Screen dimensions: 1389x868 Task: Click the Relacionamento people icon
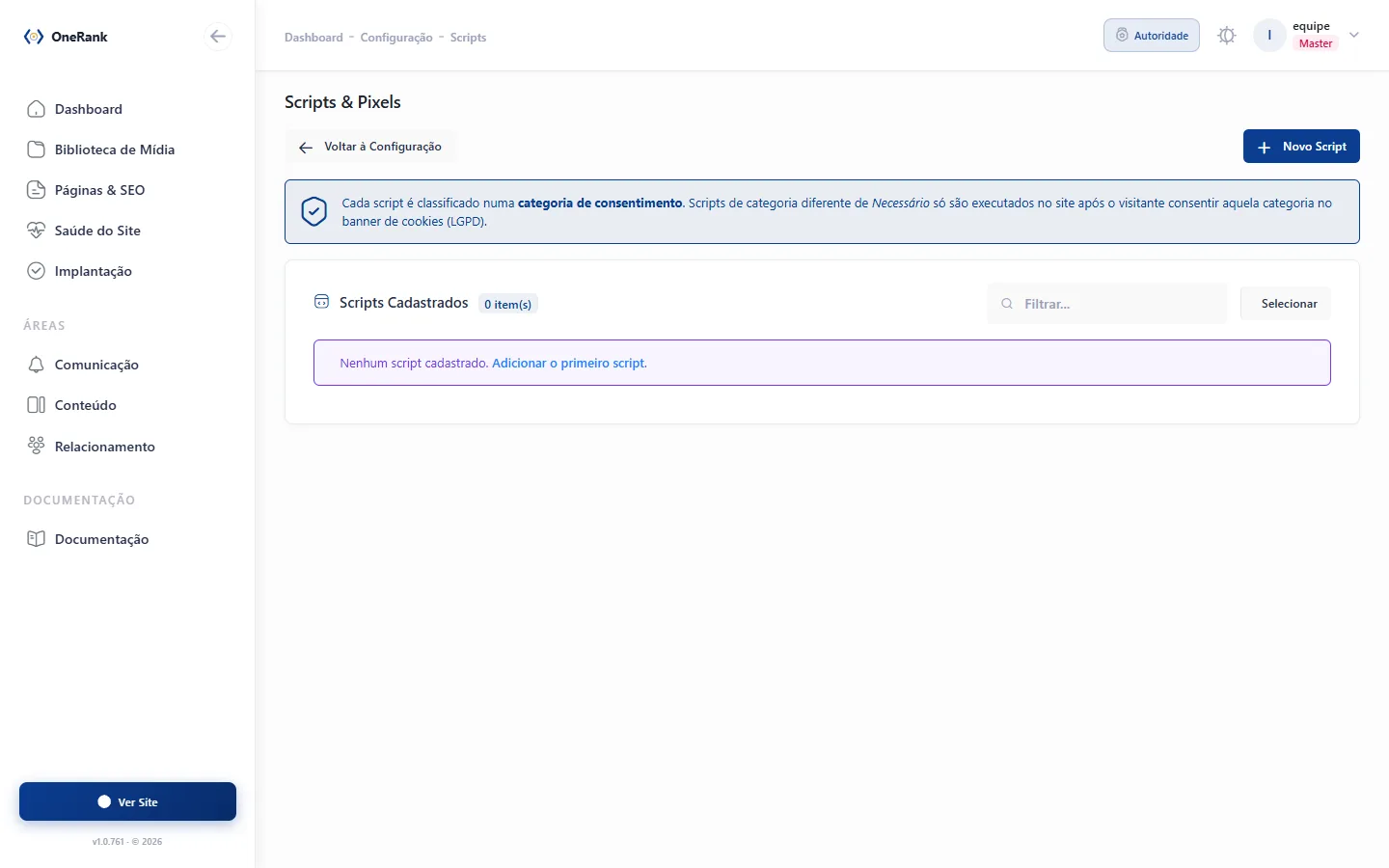[36, 446]
